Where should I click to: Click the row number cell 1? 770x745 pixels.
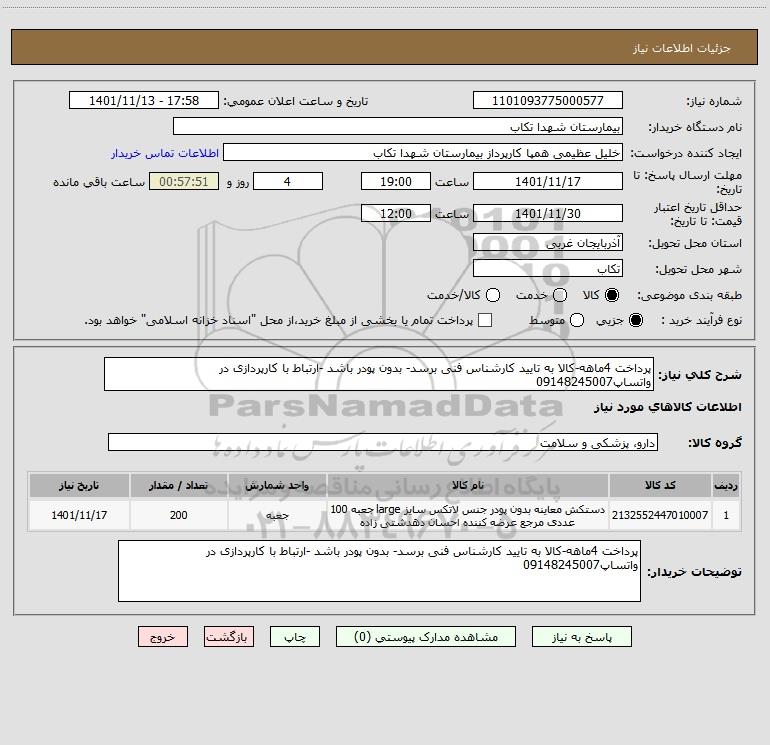click(x=726, y=515)
